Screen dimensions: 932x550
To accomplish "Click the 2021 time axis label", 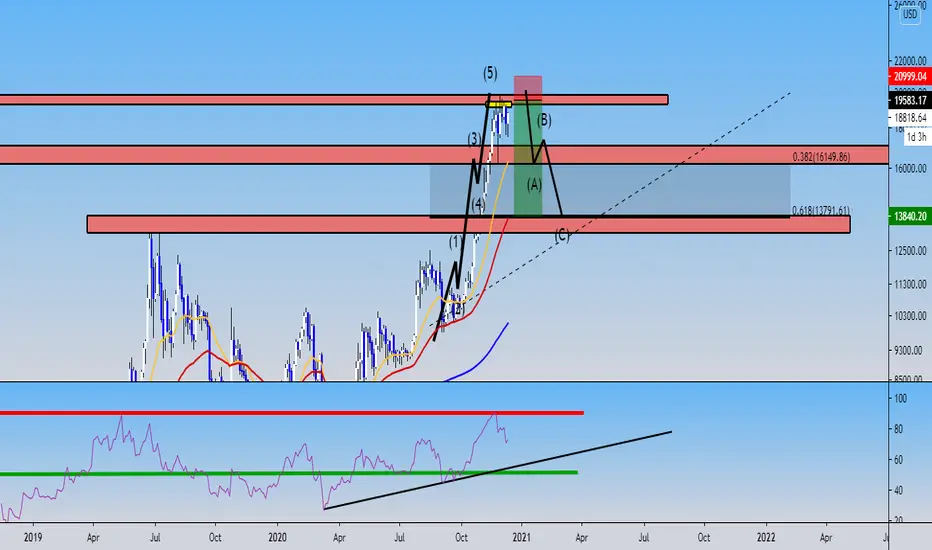I will coord(521,538).
